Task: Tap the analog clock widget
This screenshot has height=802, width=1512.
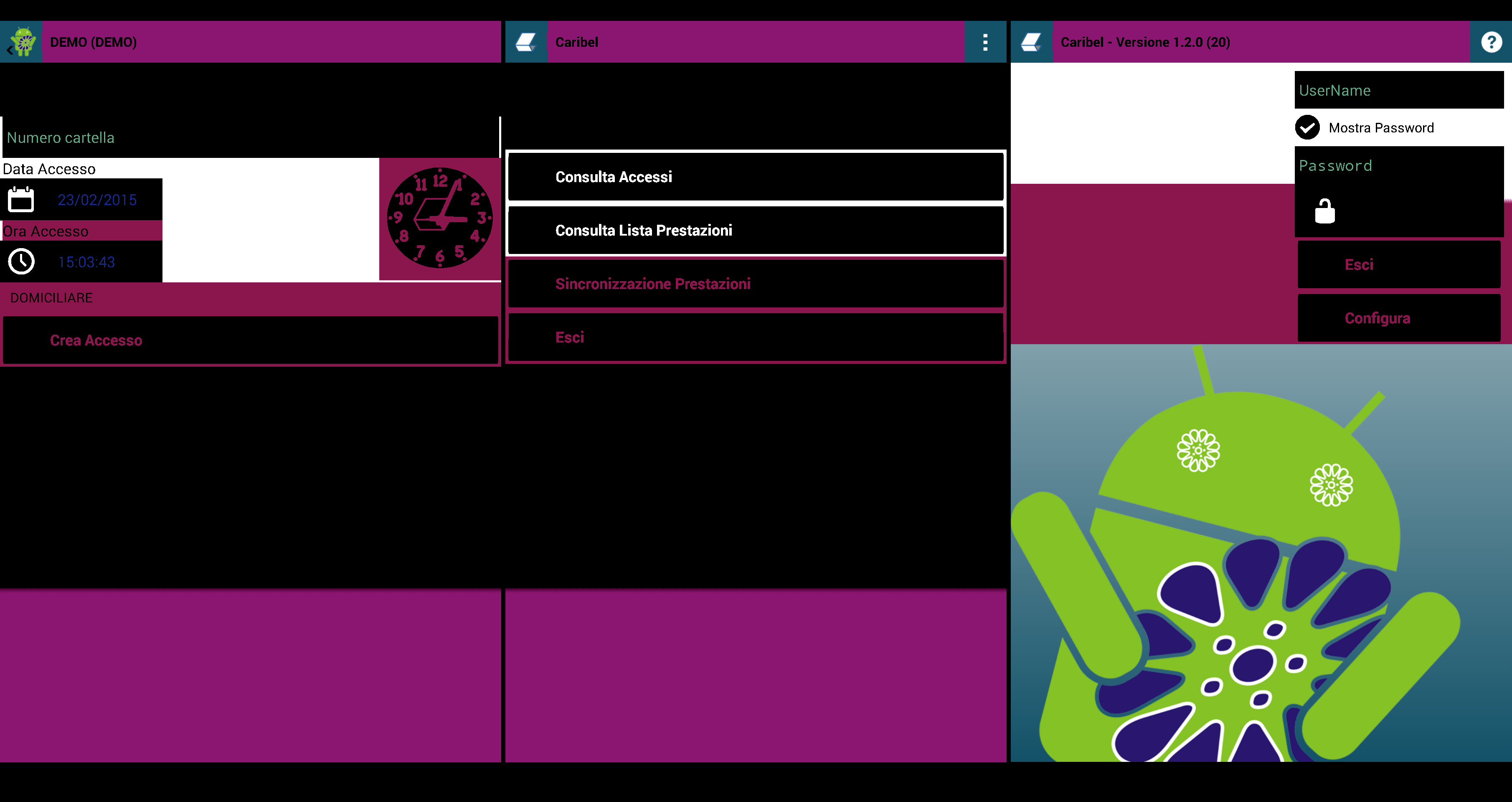Action: pos(440,218)
